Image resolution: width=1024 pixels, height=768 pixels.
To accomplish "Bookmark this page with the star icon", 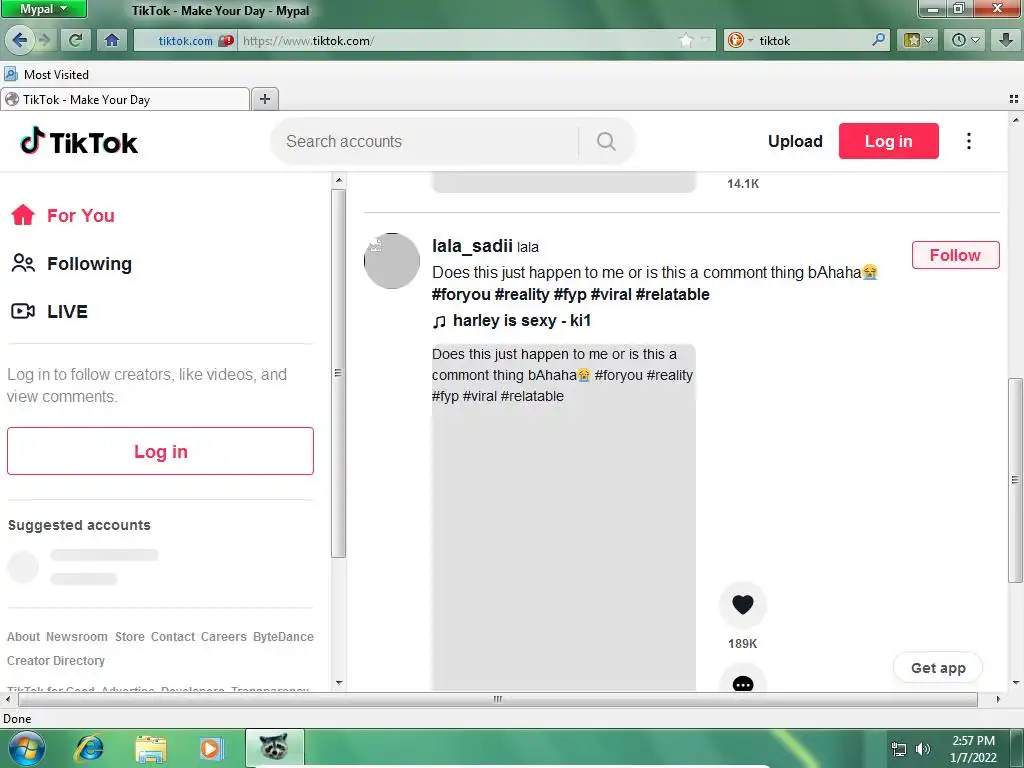I will (x=685, y=40).
